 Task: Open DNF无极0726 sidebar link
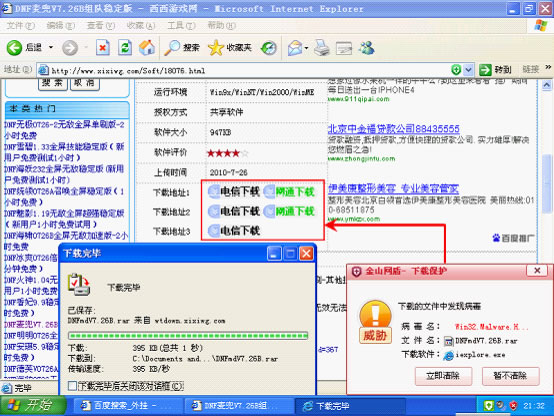[64, 130]
